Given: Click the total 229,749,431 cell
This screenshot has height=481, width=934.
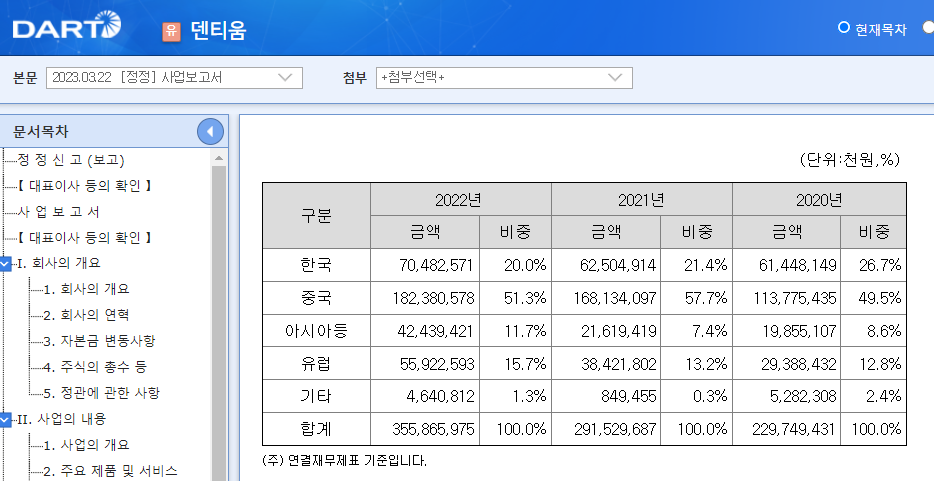Looking at the screenshot, I should pos(794,429).
